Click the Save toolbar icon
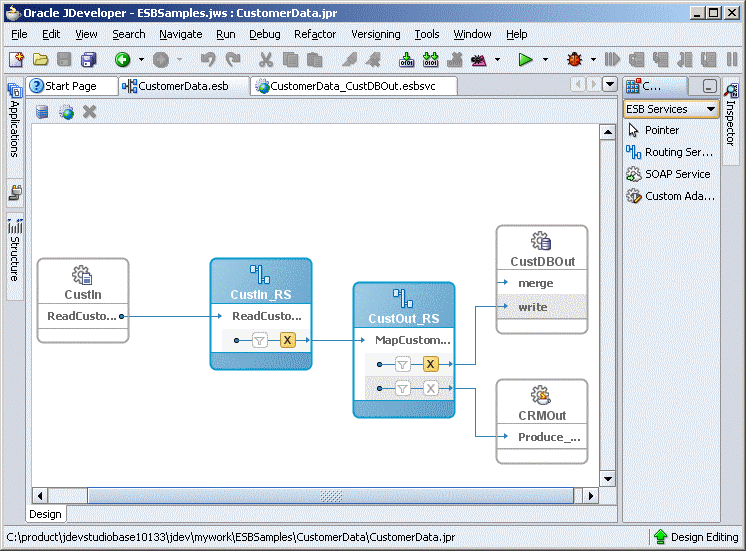 point(64,59)
